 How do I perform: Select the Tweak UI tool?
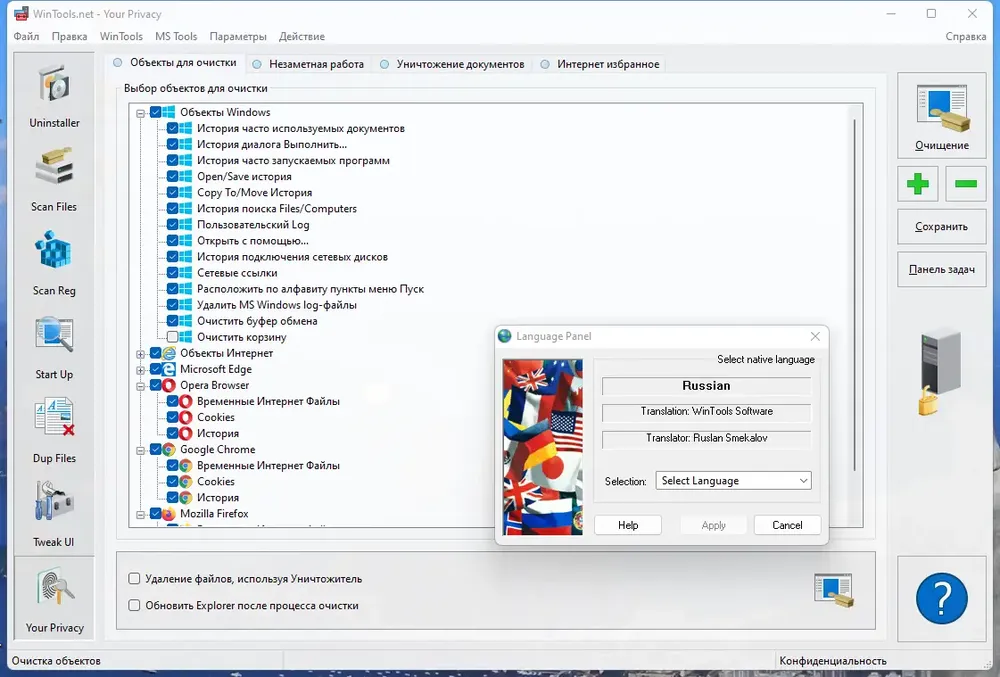tap(54, 515)
